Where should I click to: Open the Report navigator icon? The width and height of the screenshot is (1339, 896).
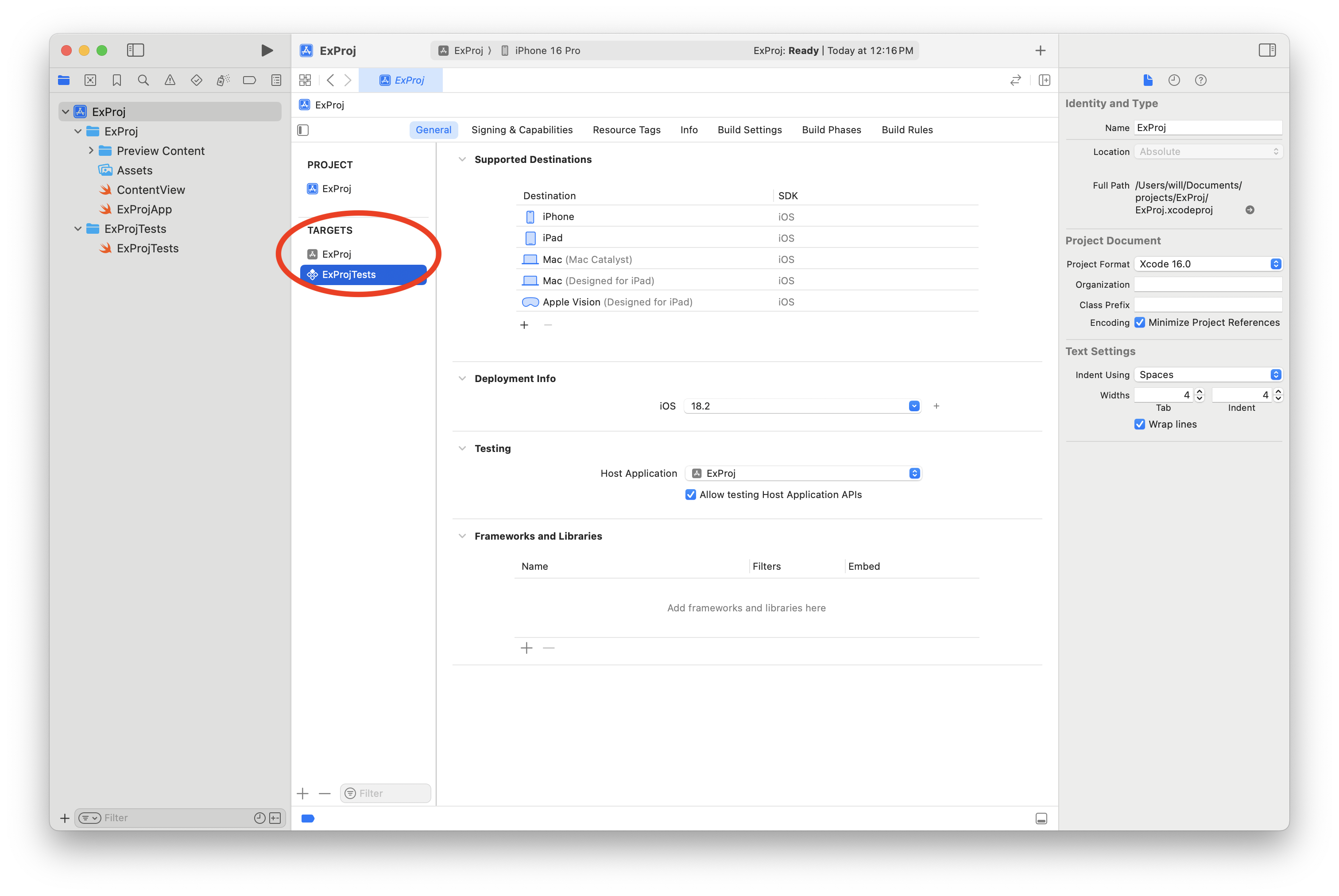276,80
